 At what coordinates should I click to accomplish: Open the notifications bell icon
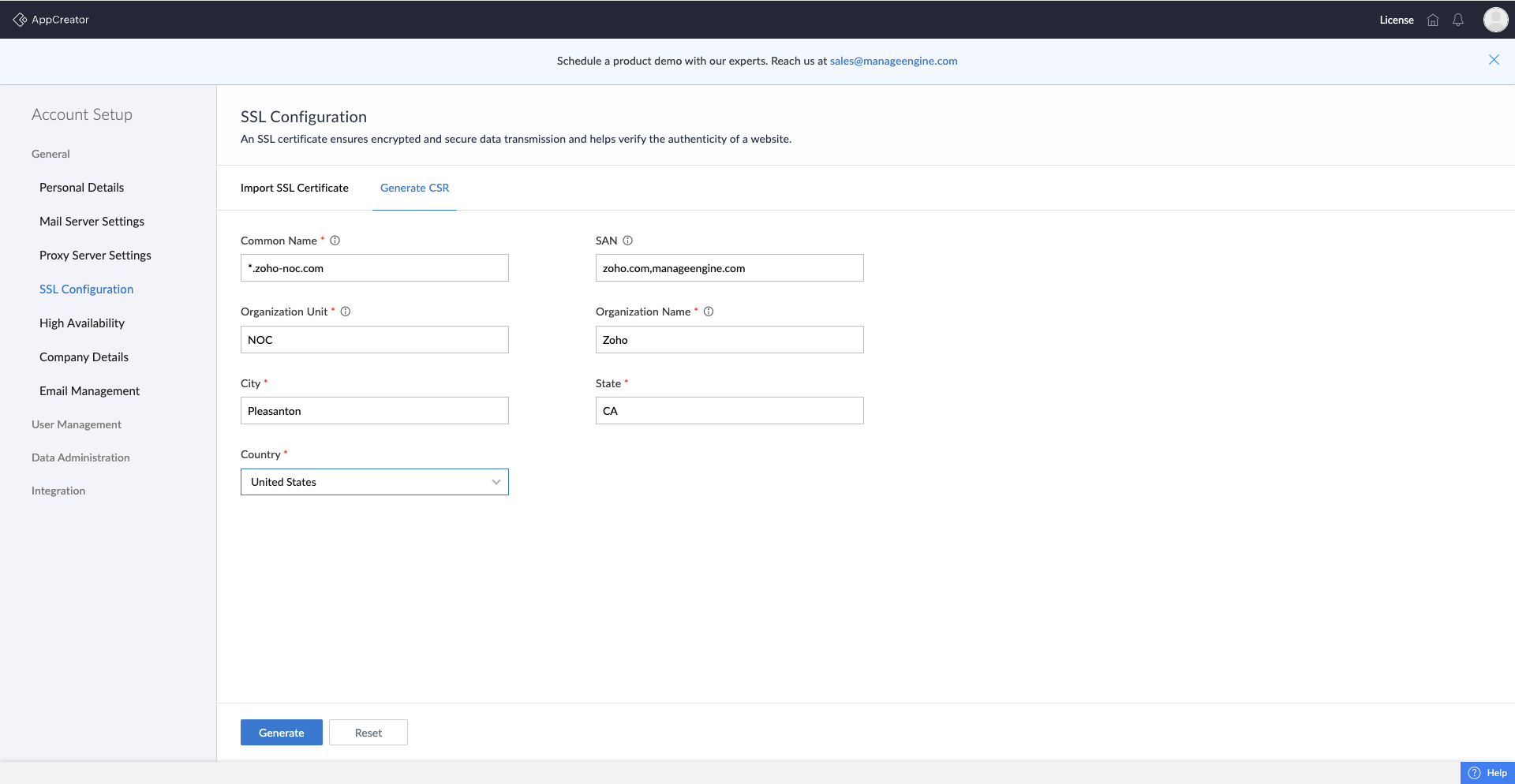coord(1458,21)
